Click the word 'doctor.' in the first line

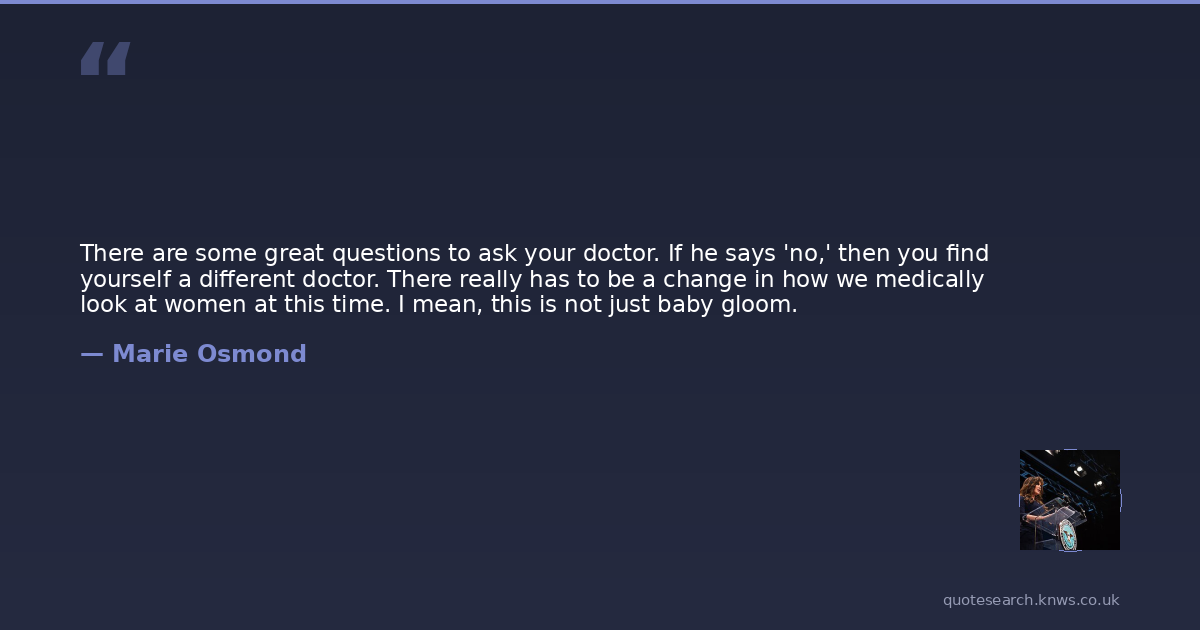point(614,254)
